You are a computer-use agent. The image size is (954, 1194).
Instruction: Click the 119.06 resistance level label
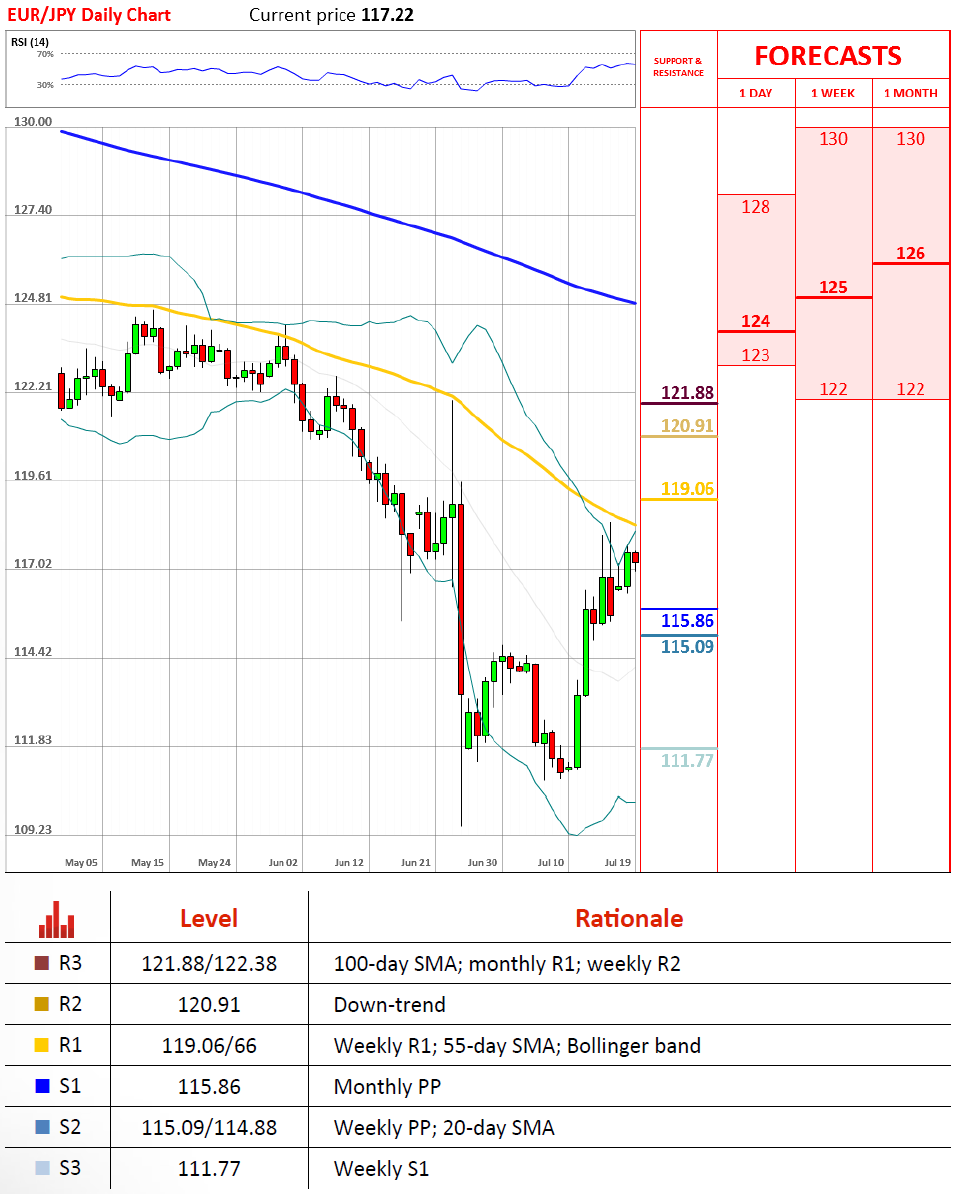[688, 489]
